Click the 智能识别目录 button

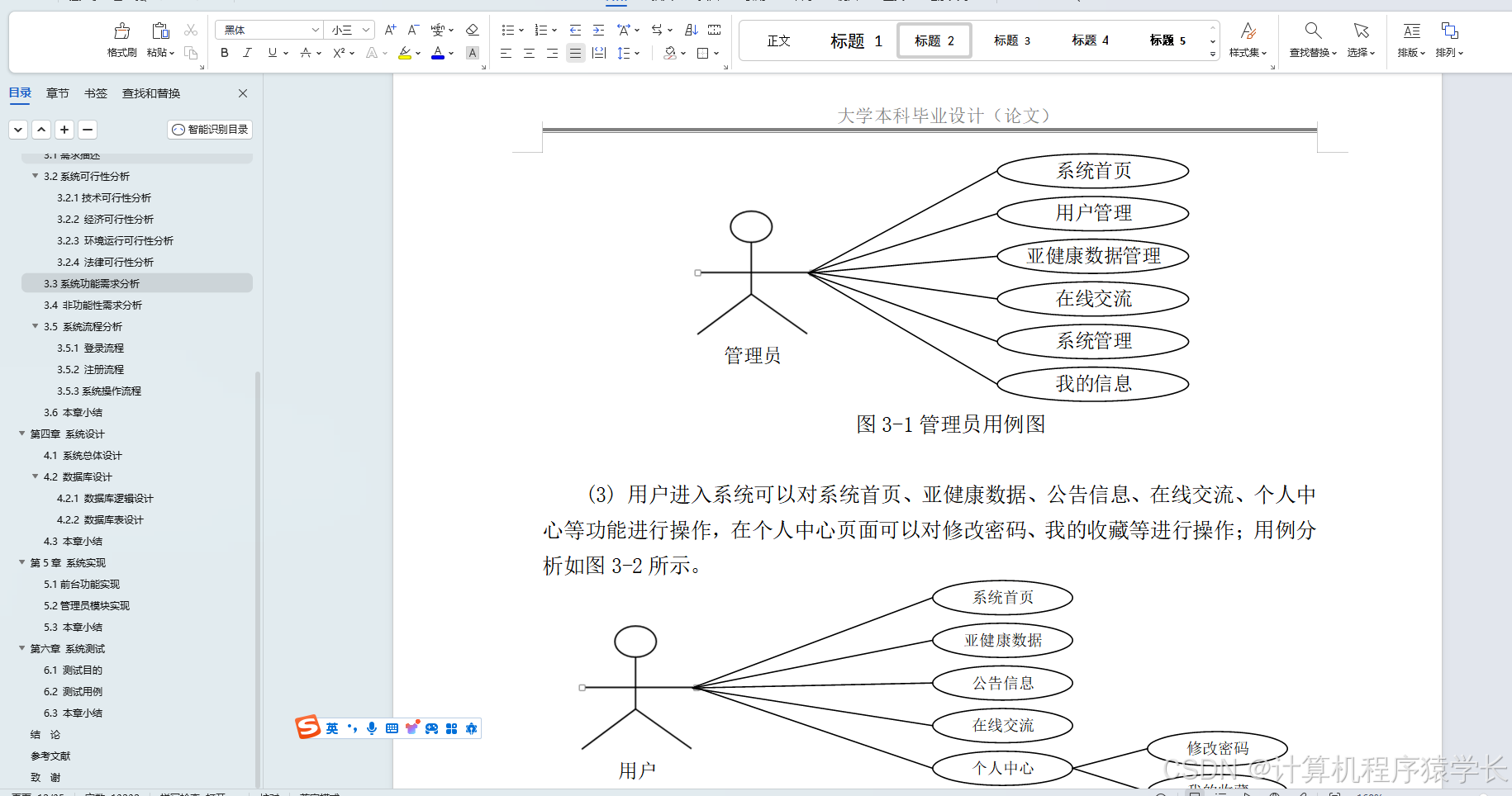tap(210, 130)
